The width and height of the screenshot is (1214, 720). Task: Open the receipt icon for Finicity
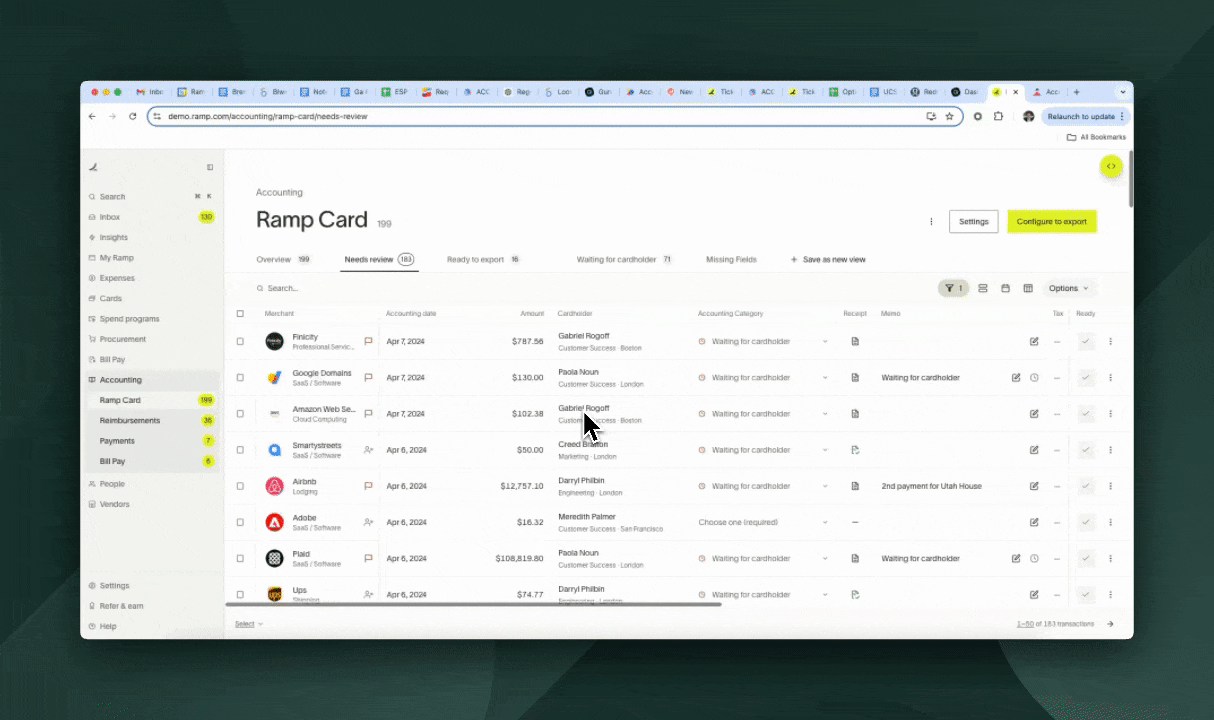click(x=855, y=341)
